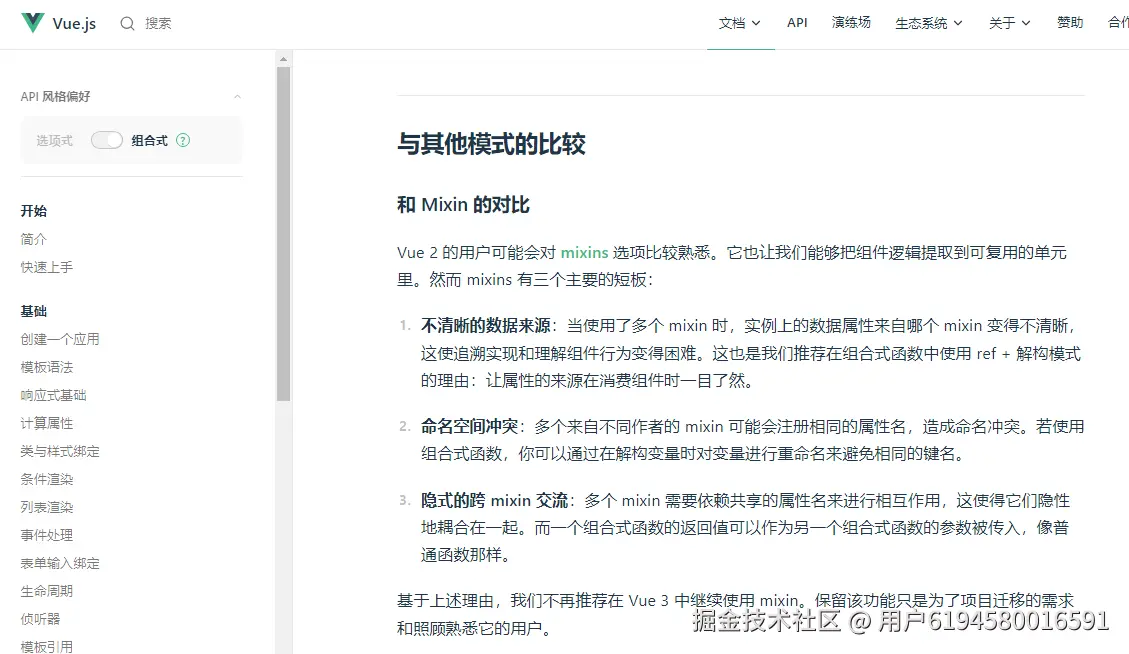Open 快速上手 in the sidebar
1129x654 pixels.
[47, 267]
